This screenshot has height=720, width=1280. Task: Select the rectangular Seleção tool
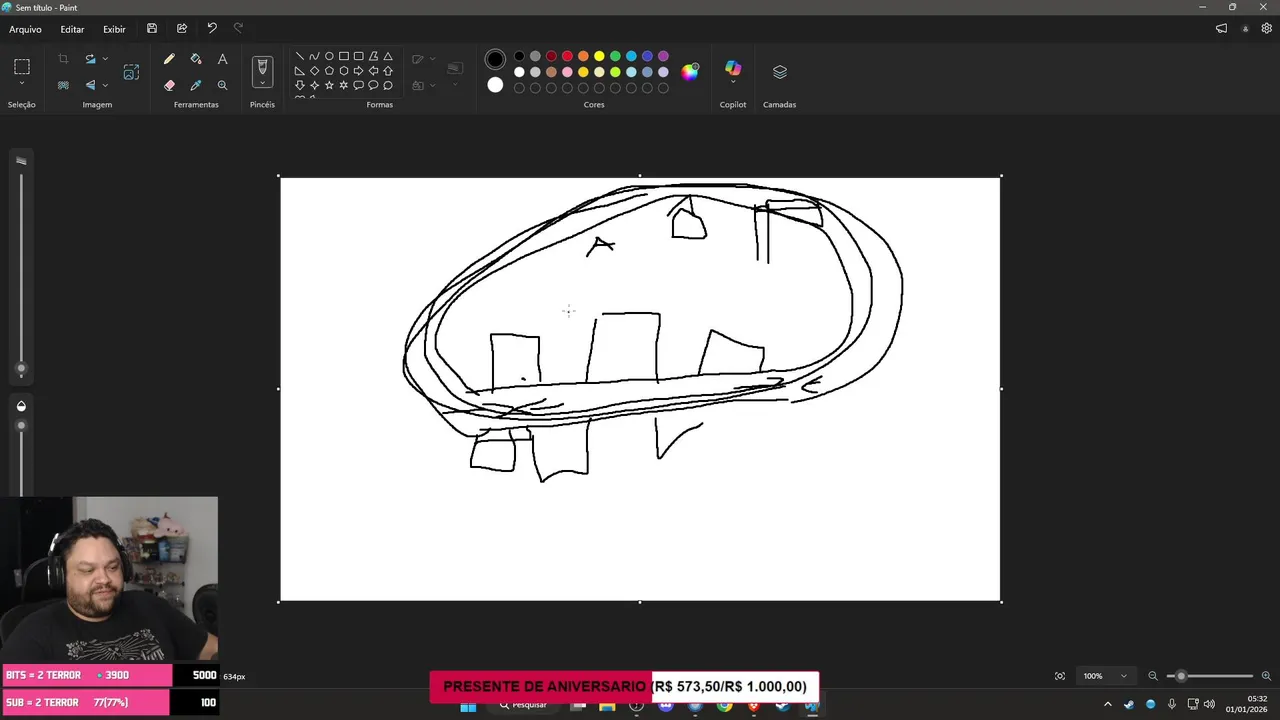coord(22,67)
